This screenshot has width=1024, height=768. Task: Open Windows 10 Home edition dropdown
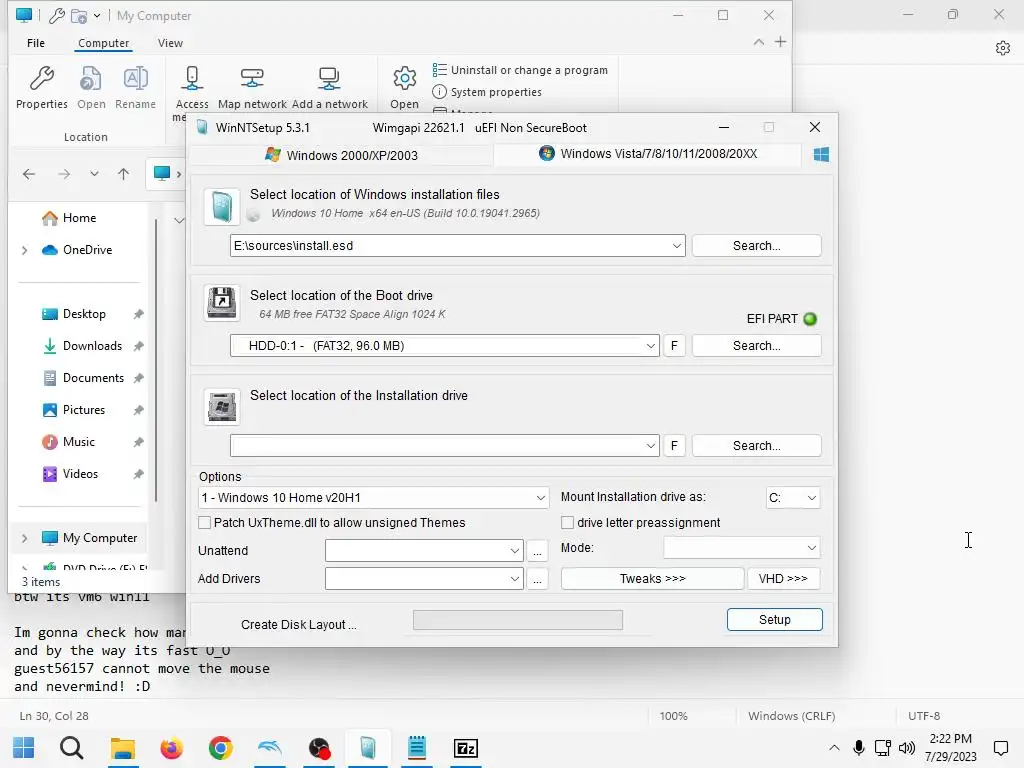click(x=541, y=498)
